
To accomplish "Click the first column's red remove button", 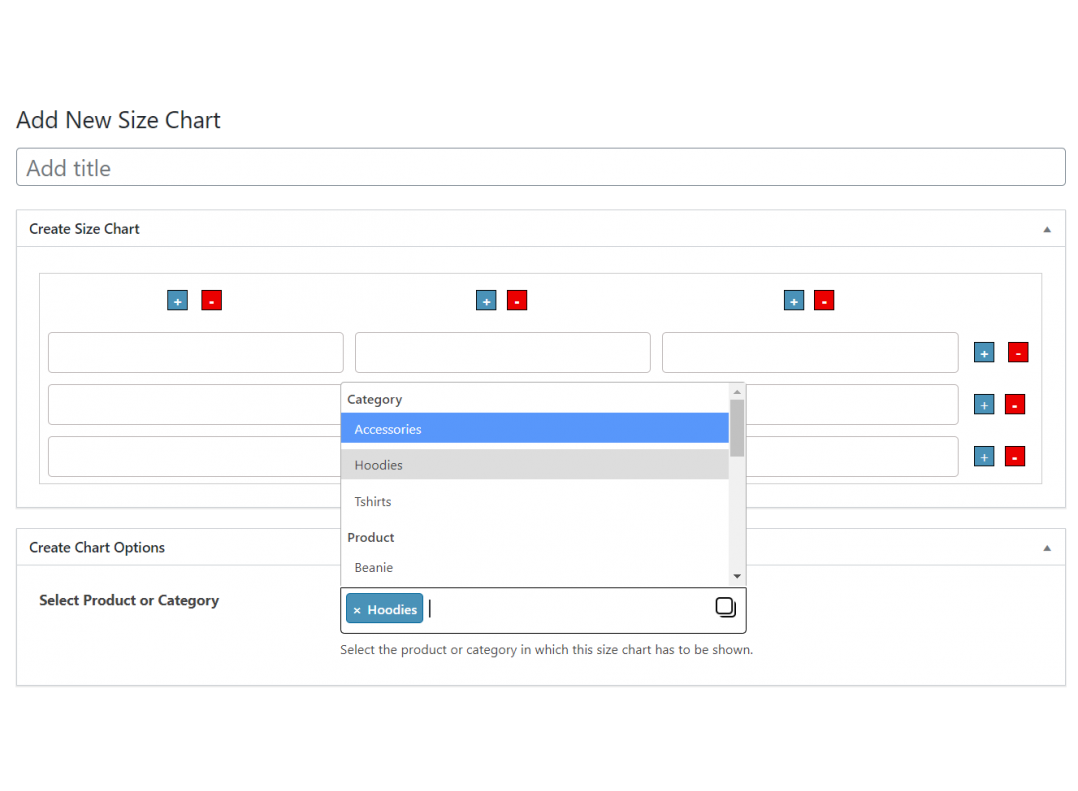I will point(211,301).
